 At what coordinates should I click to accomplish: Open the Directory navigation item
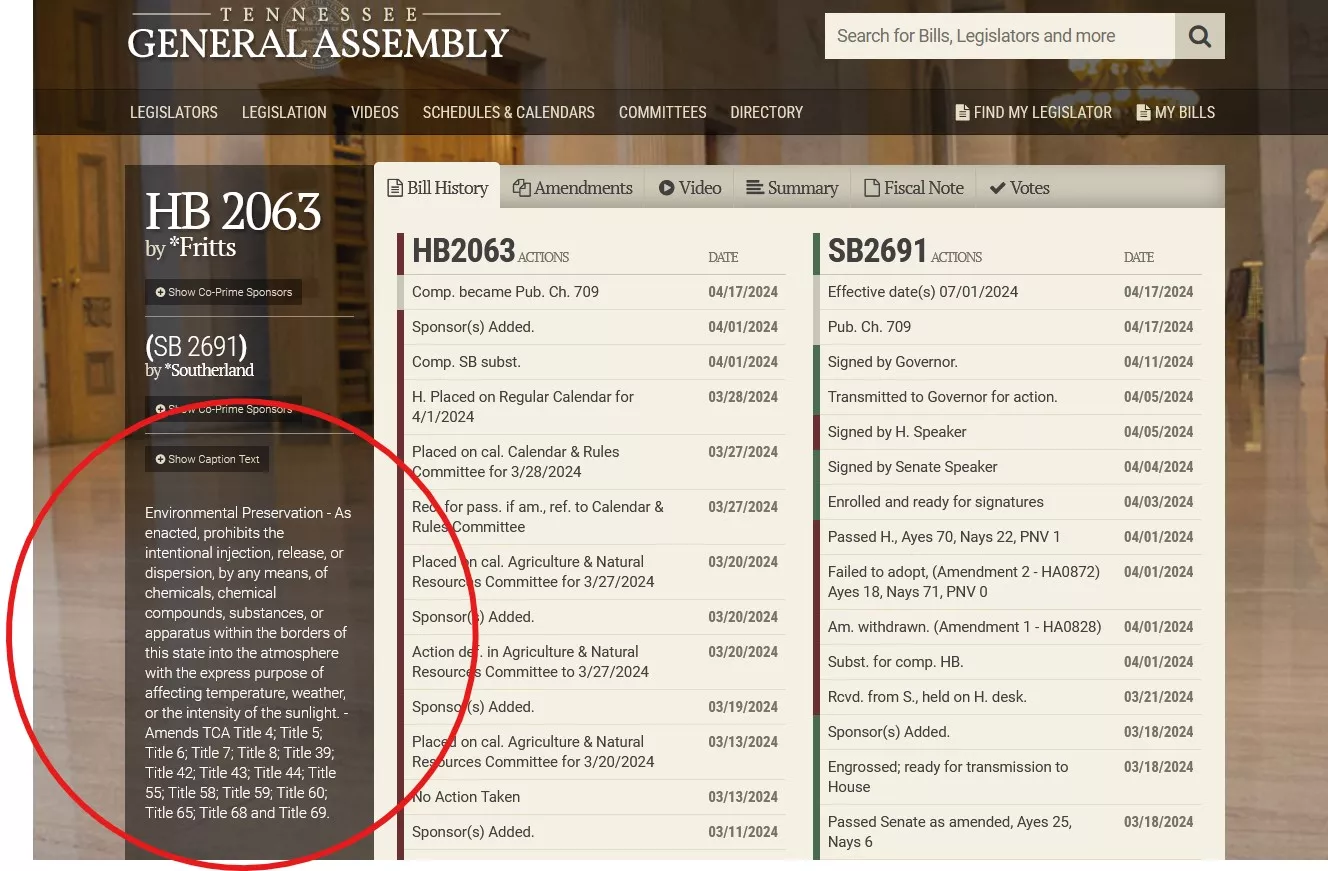coord(766,113)
